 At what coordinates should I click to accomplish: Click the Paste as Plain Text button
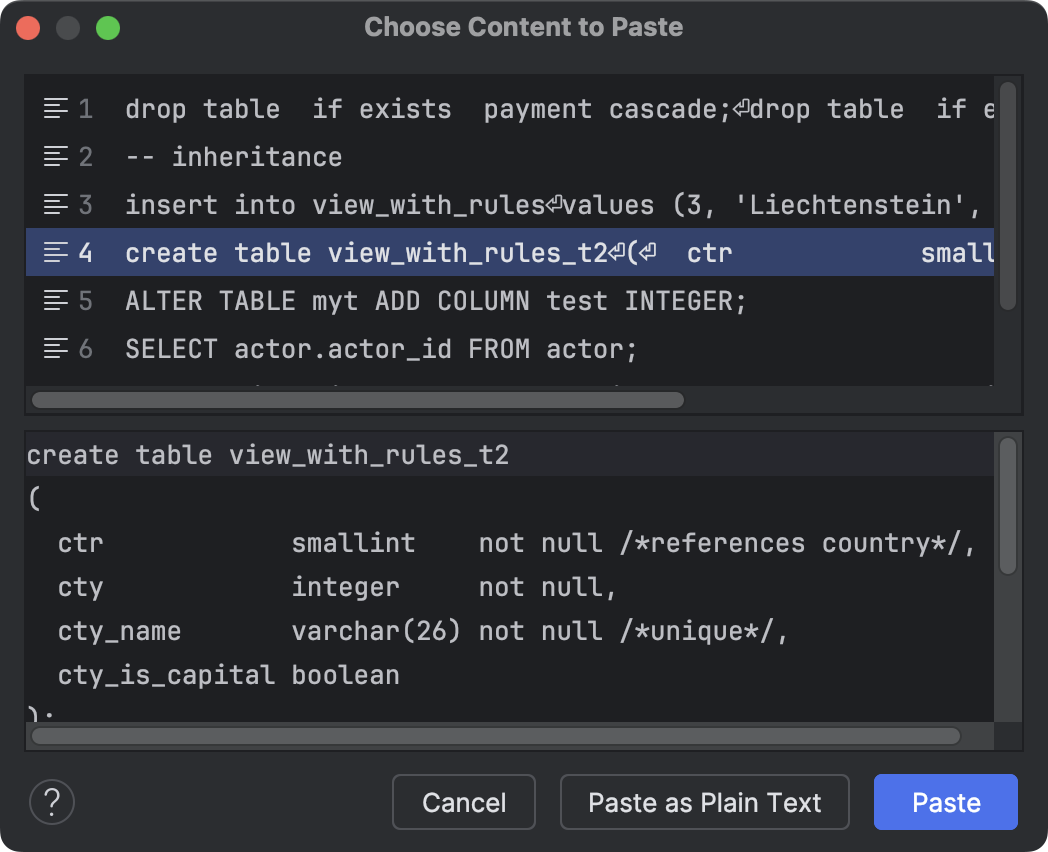[x=704, y=801]
